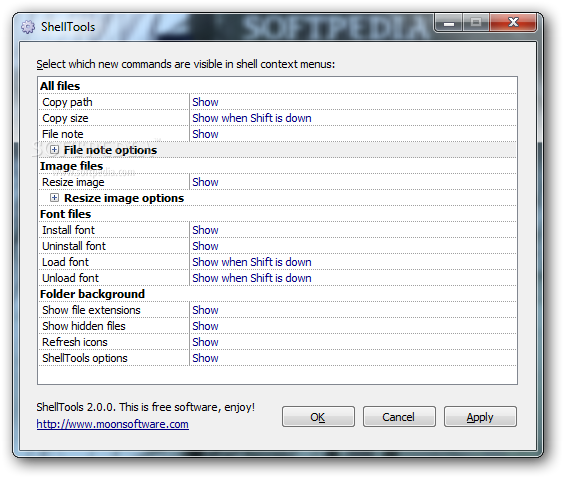Viewport: 564px width, 478px height.
Task: Change Show file extensions value
Action: pos(205,310)
